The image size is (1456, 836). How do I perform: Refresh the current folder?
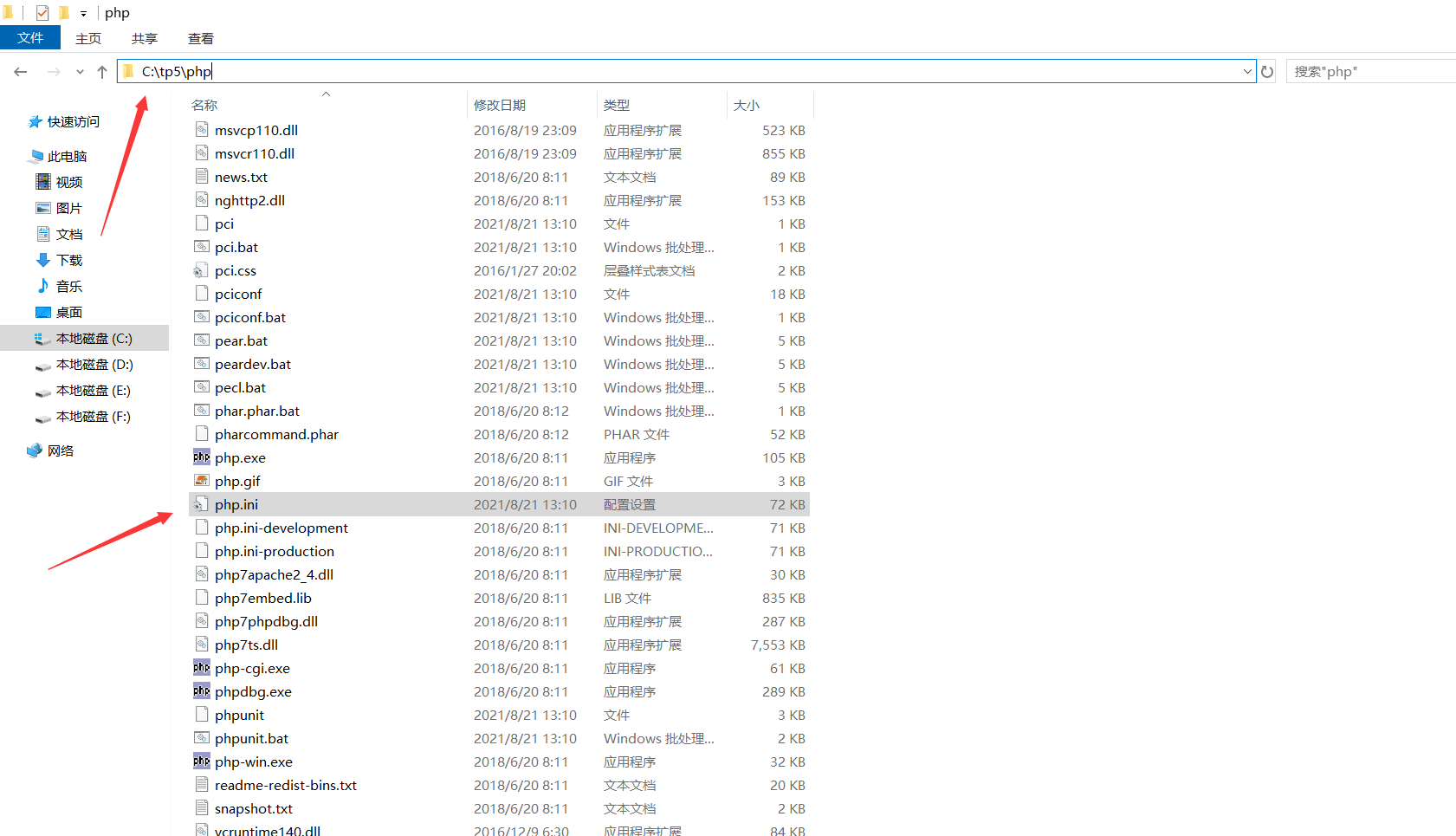pos(1267,72)
